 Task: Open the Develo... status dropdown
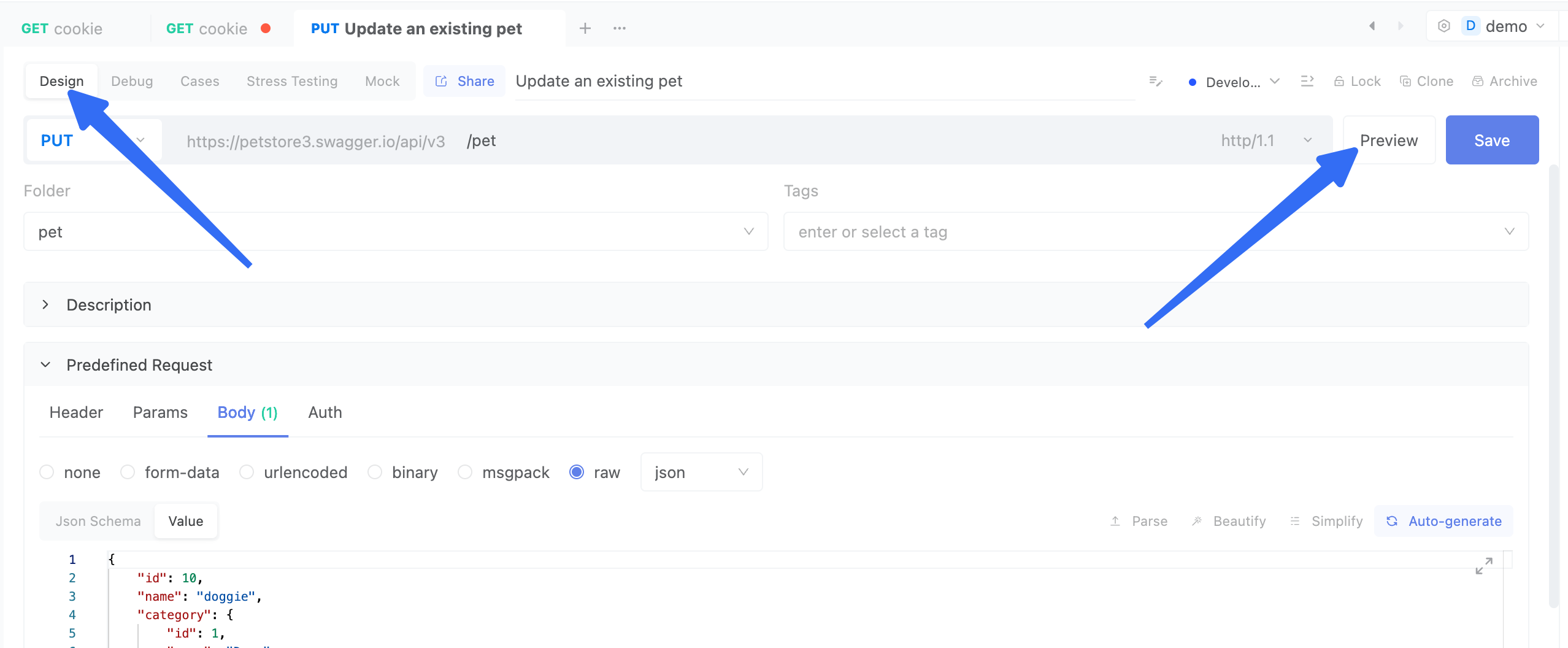click(1234, 82)
